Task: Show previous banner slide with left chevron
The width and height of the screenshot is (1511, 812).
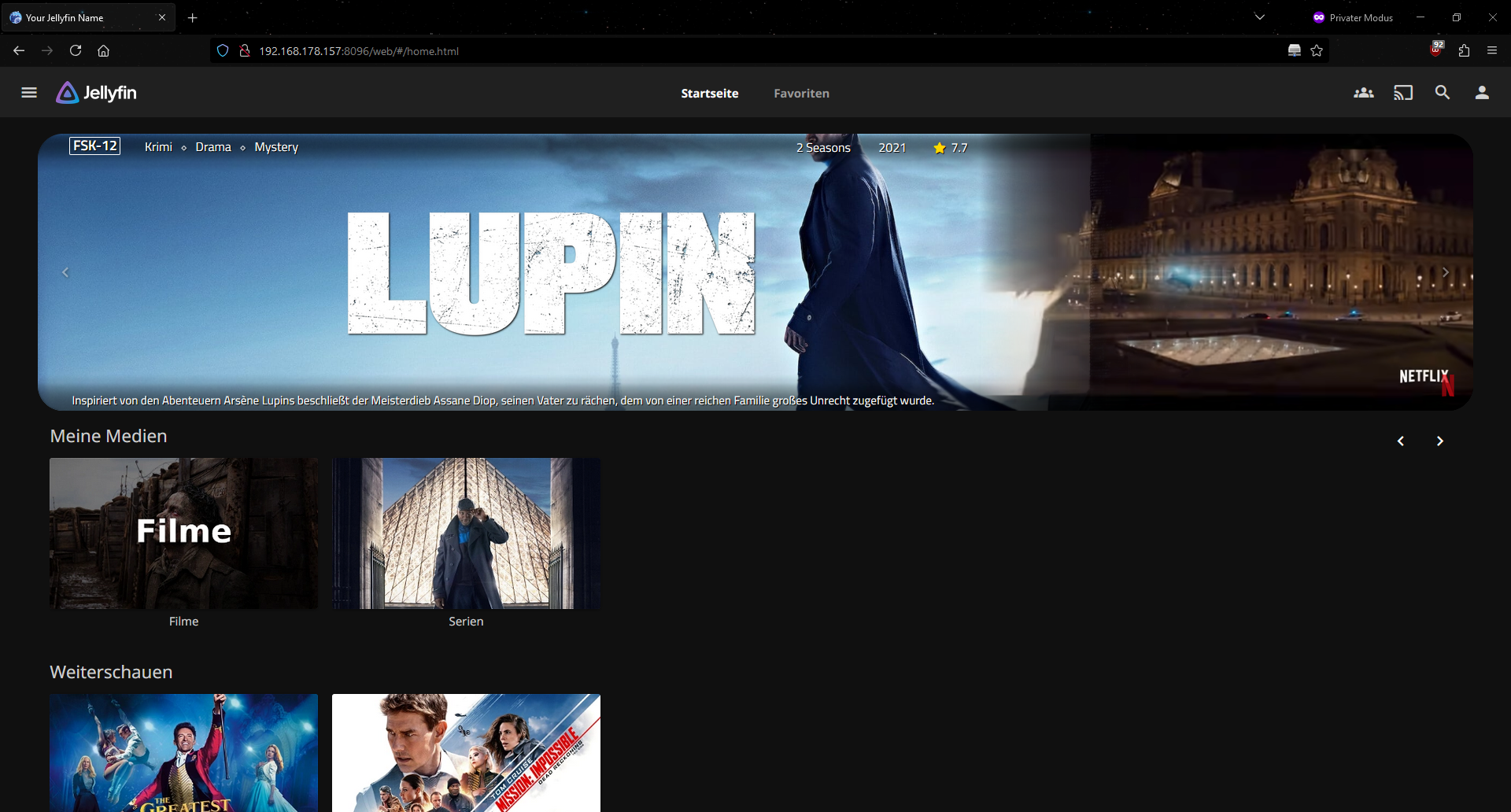Action: click(x=65, y=272)
